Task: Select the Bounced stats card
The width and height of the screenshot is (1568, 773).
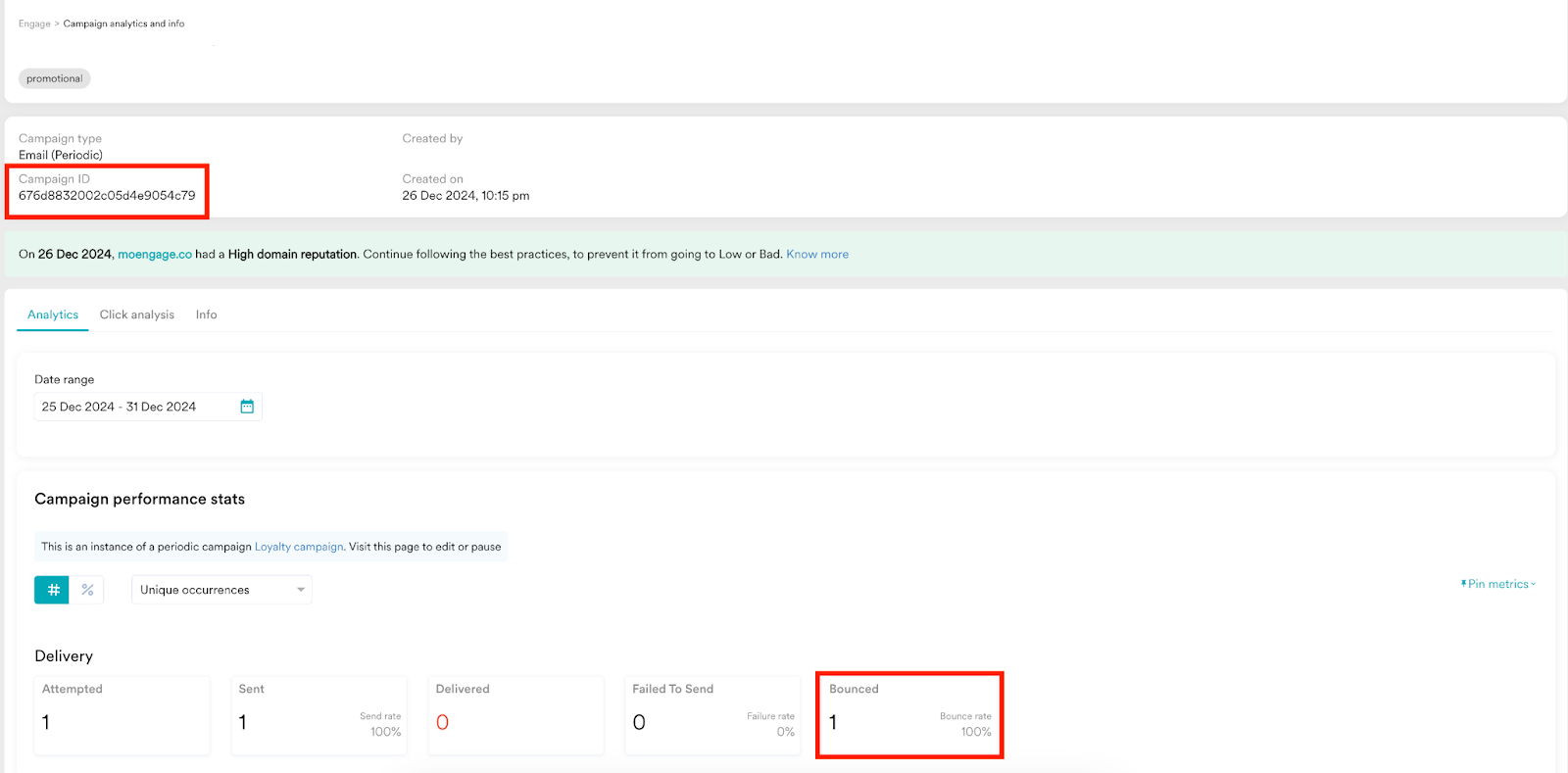Action: pyautogui.click(x=909, y=715)
